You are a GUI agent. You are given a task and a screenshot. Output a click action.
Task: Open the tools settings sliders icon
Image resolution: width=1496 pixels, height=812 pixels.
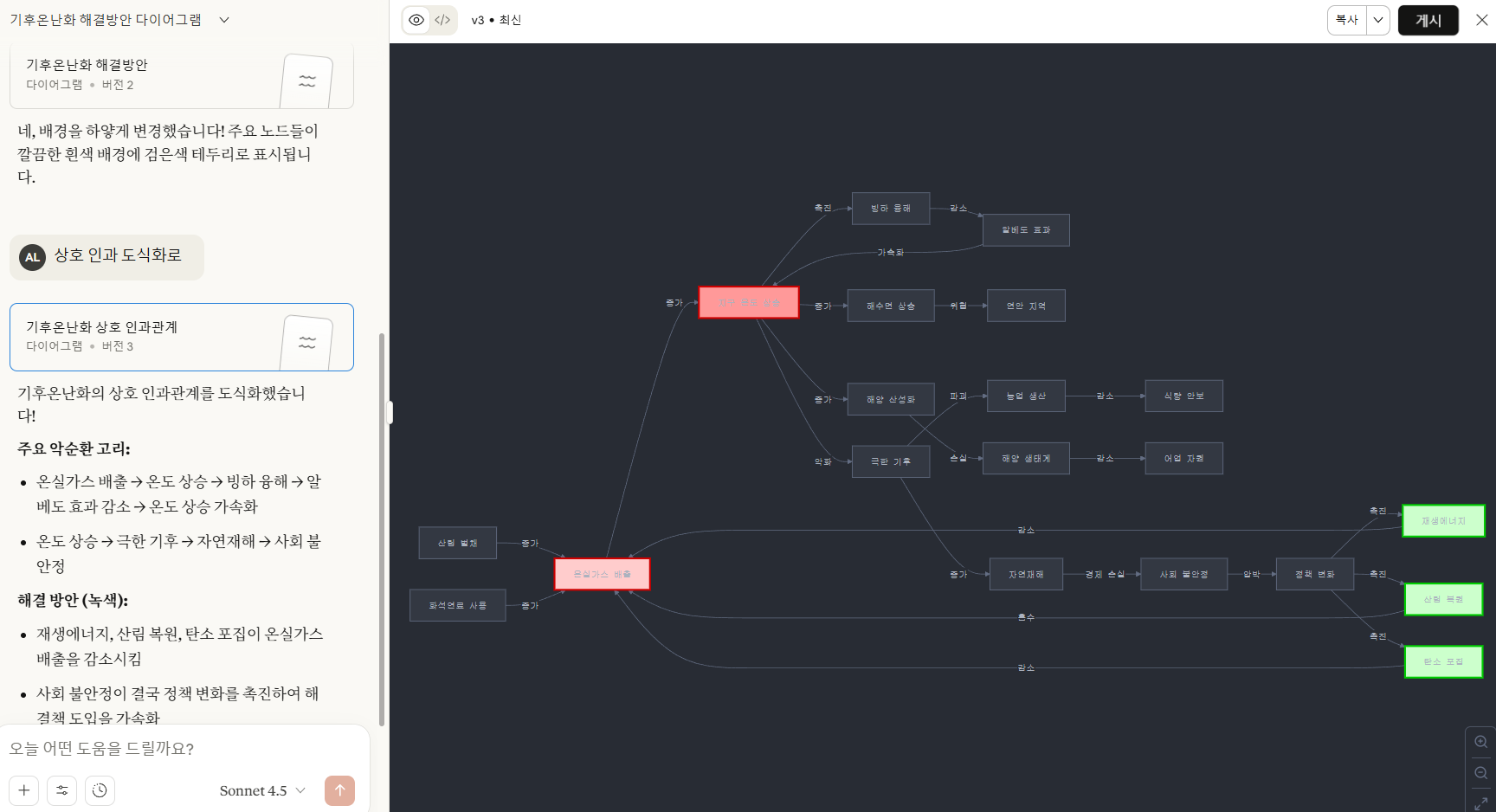click(x=62, y=790)
